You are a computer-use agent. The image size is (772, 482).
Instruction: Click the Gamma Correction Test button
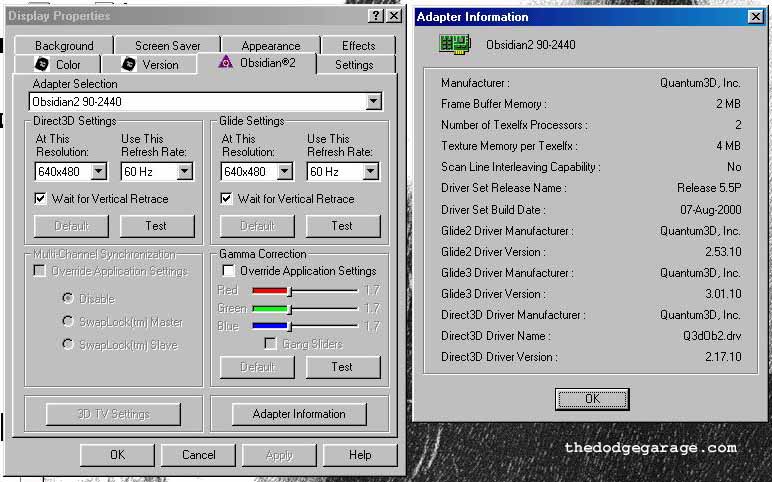coord(343,367)
